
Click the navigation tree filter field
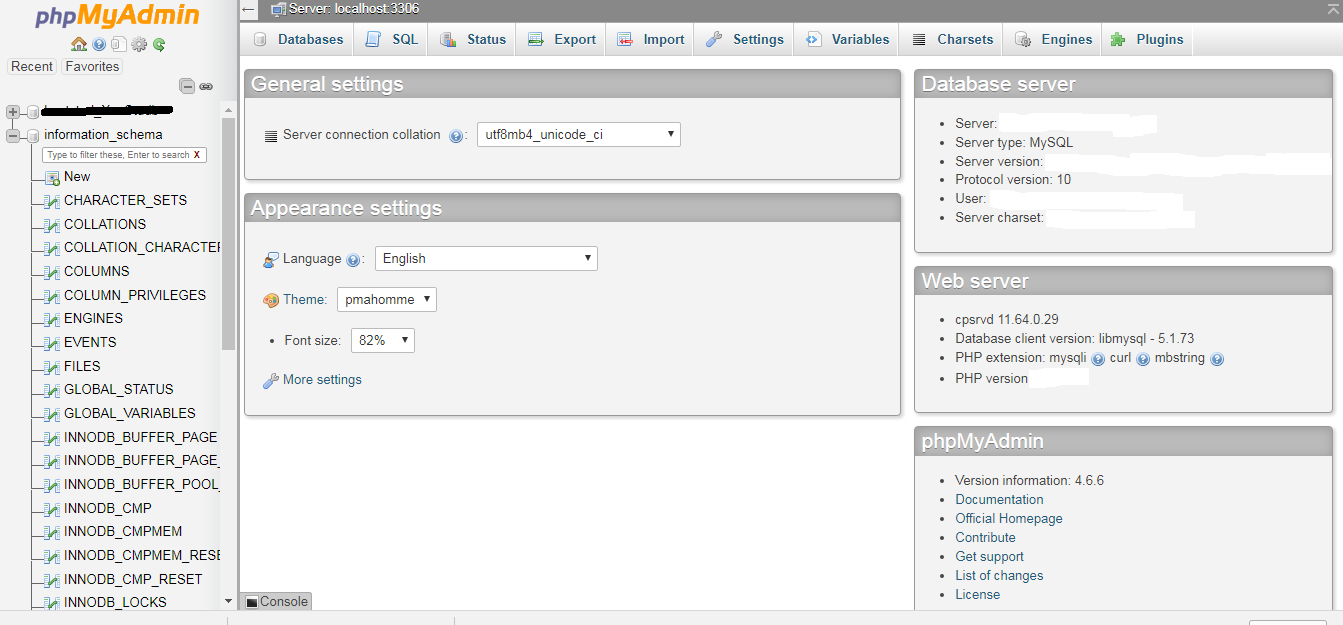[x=122, y=154]
